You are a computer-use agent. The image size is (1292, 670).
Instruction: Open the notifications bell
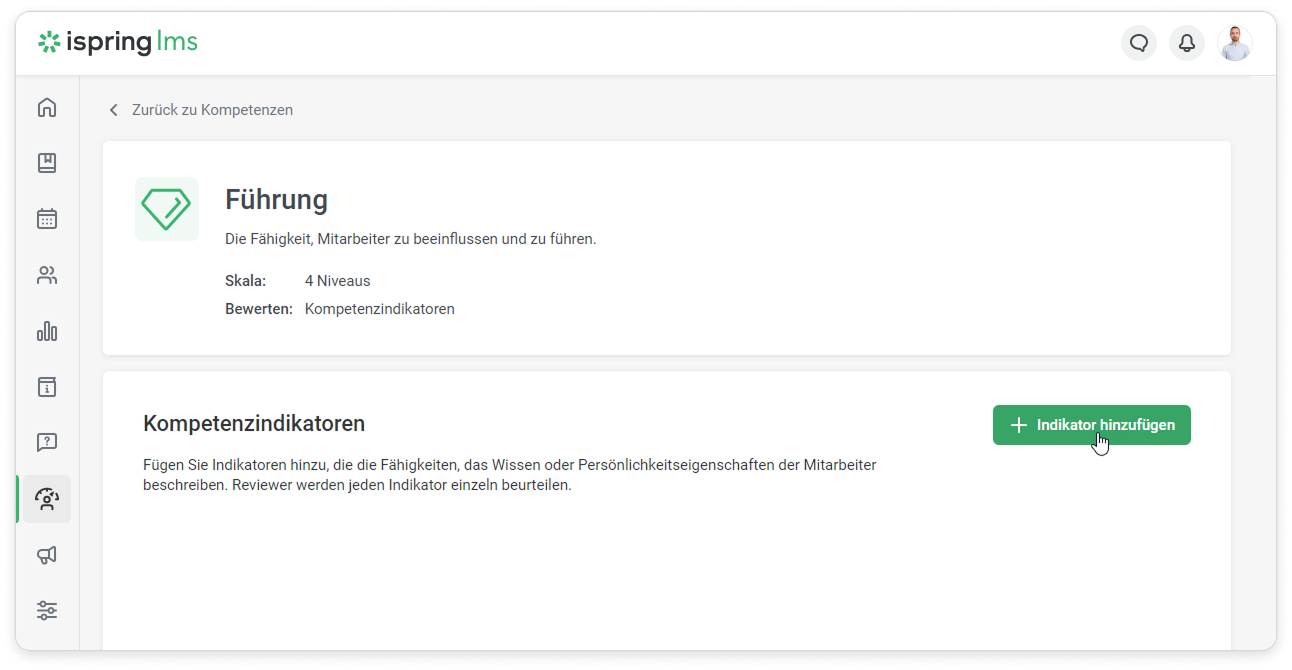click(x=1187, y=43)
